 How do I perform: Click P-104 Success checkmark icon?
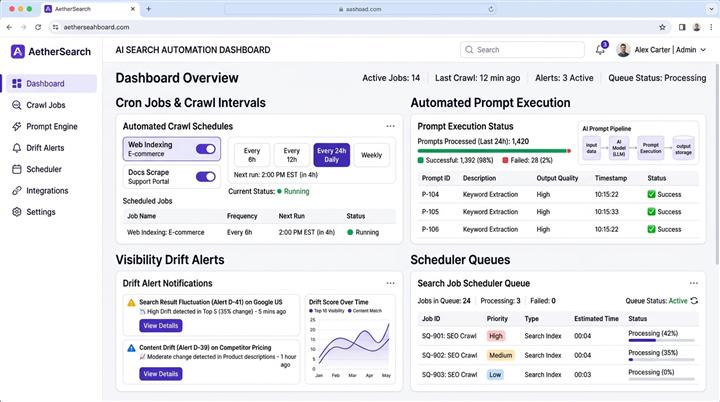[x=651, y=194]
